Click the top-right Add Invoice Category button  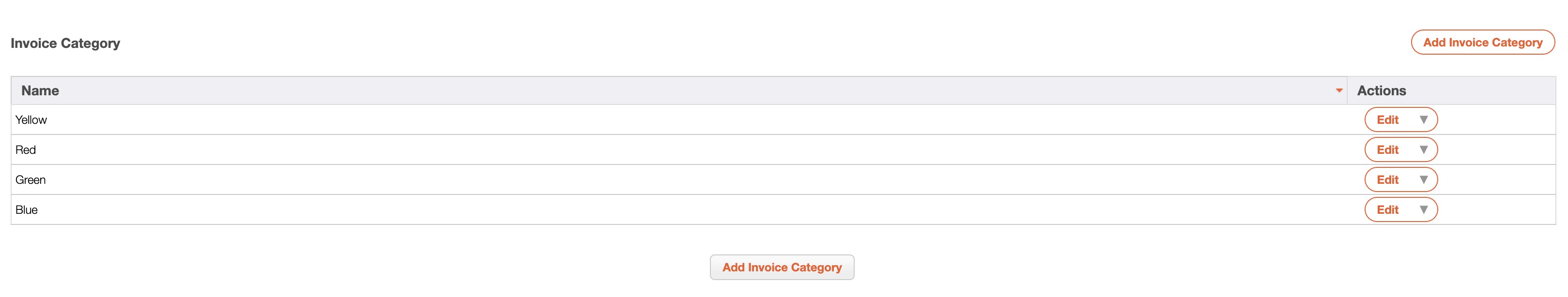(x=1482, y=43)
